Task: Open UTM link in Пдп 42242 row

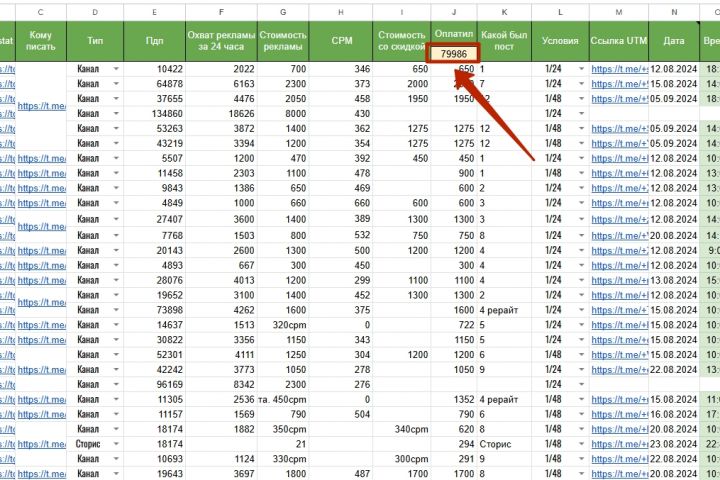Action: pos(619,370)
